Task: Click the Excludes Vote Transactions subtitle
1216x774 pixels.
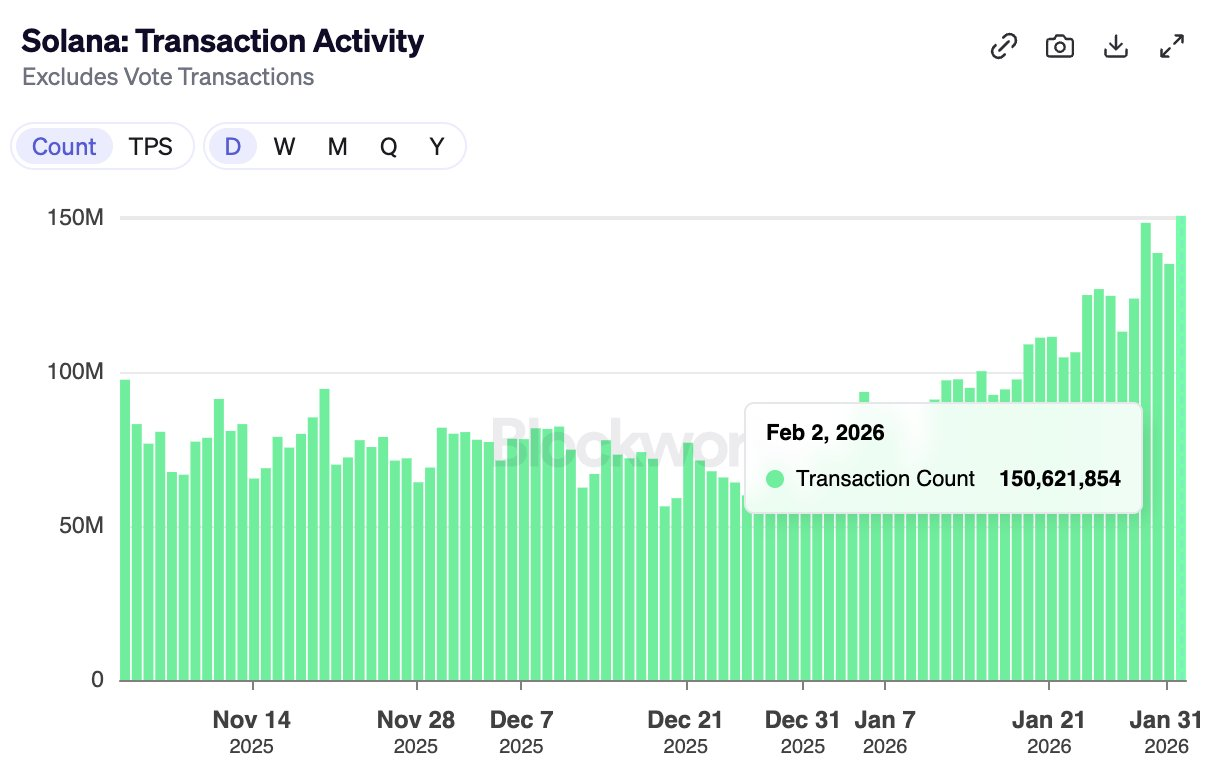Action: pyautogui.click(x=168, y=77)
